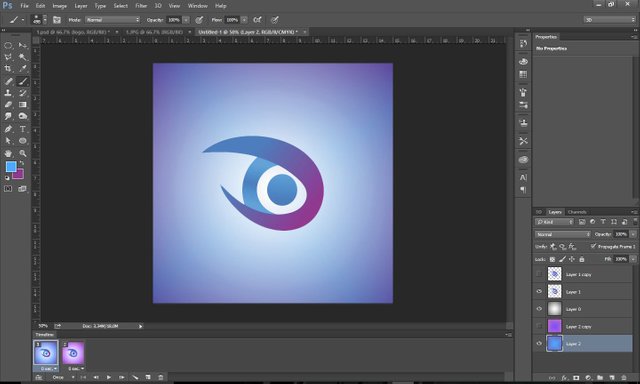The height and width of the screenshot is (384, 640).
Task: Open the Filter menu
Action: coord(141,6)
